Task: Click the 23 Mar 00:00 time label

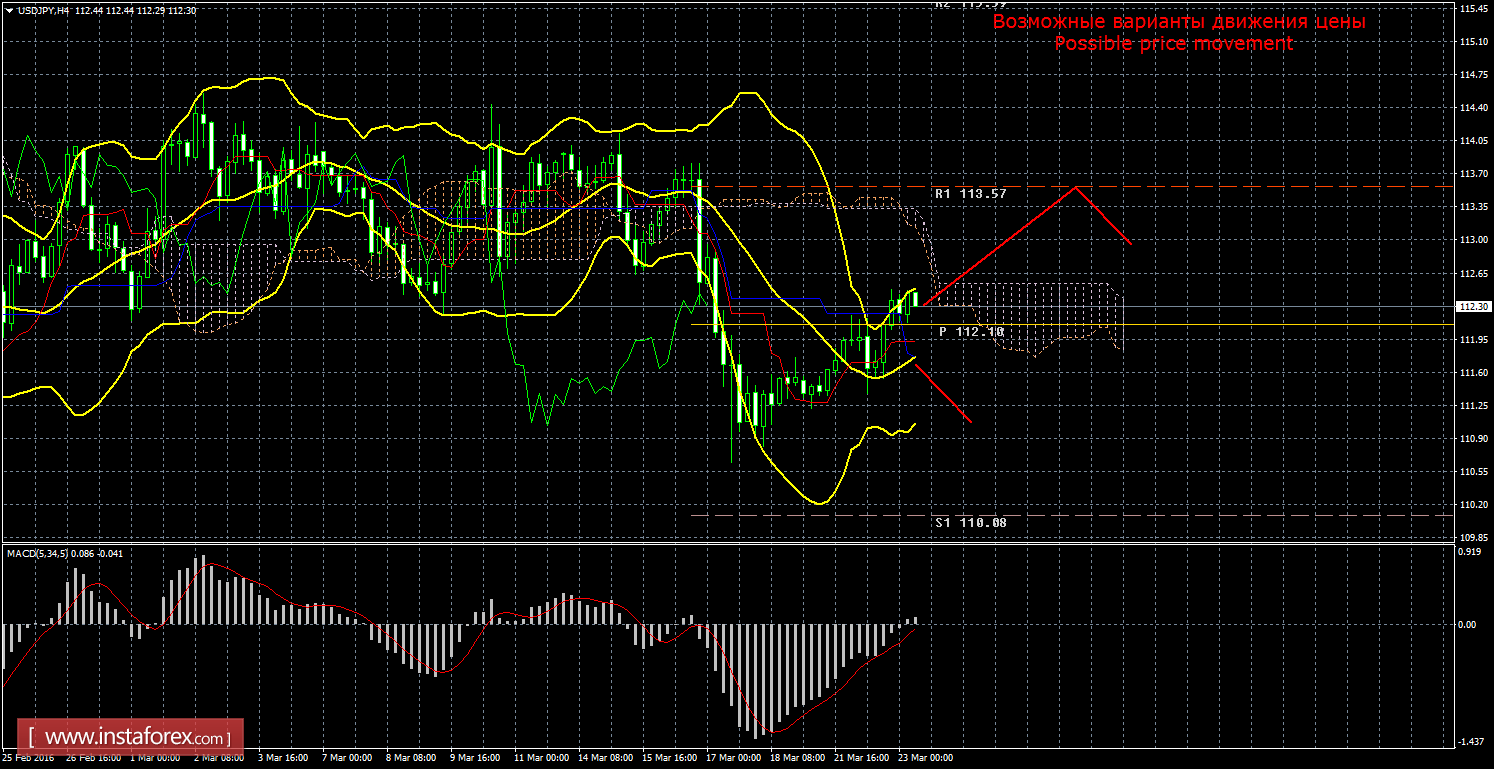Action: pyautogui.click(x=927, y=759)
